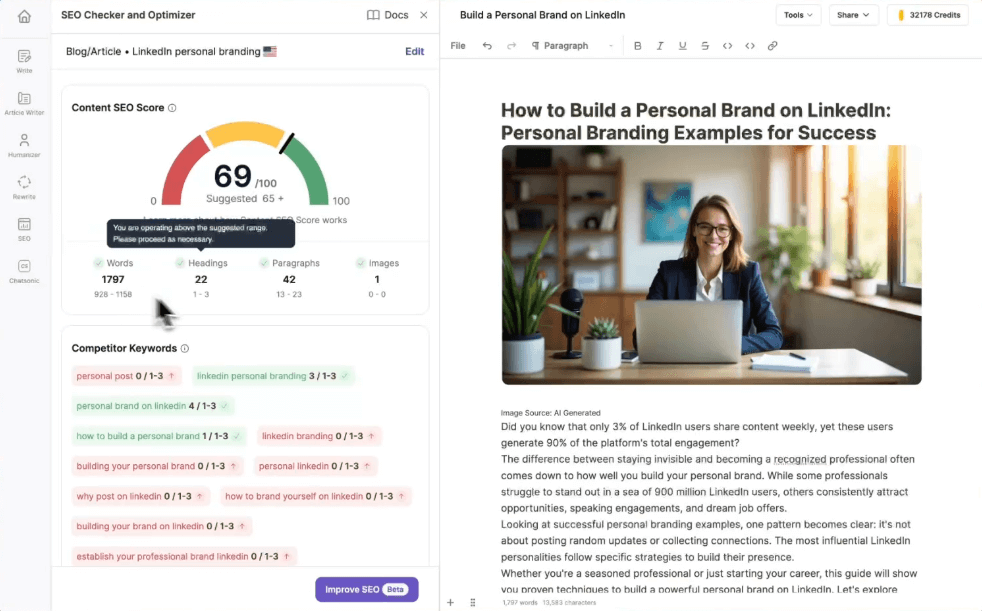Select the 'building your brand on linkedin' chip

click(x=162, y=526)
